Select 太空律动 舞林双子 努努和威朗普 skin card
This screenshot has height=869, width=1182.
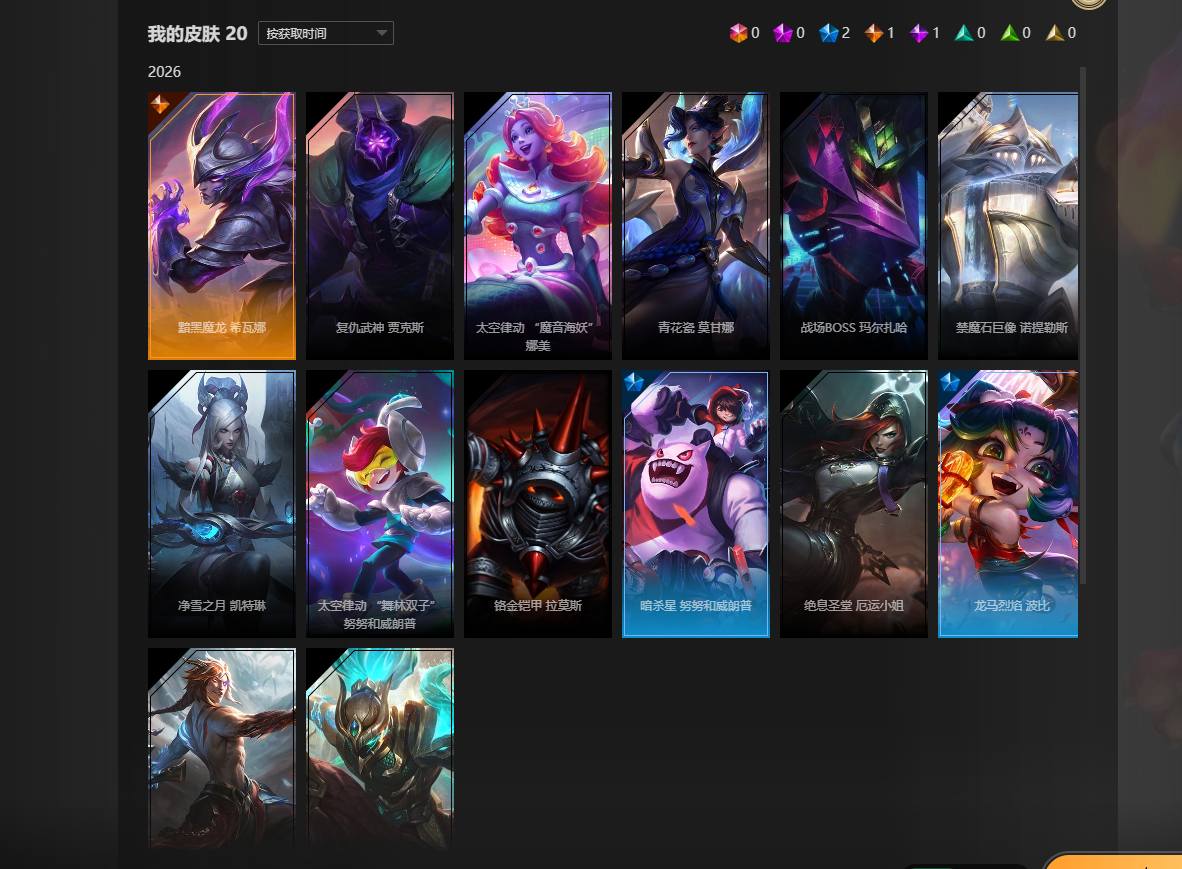click(380, 504)
